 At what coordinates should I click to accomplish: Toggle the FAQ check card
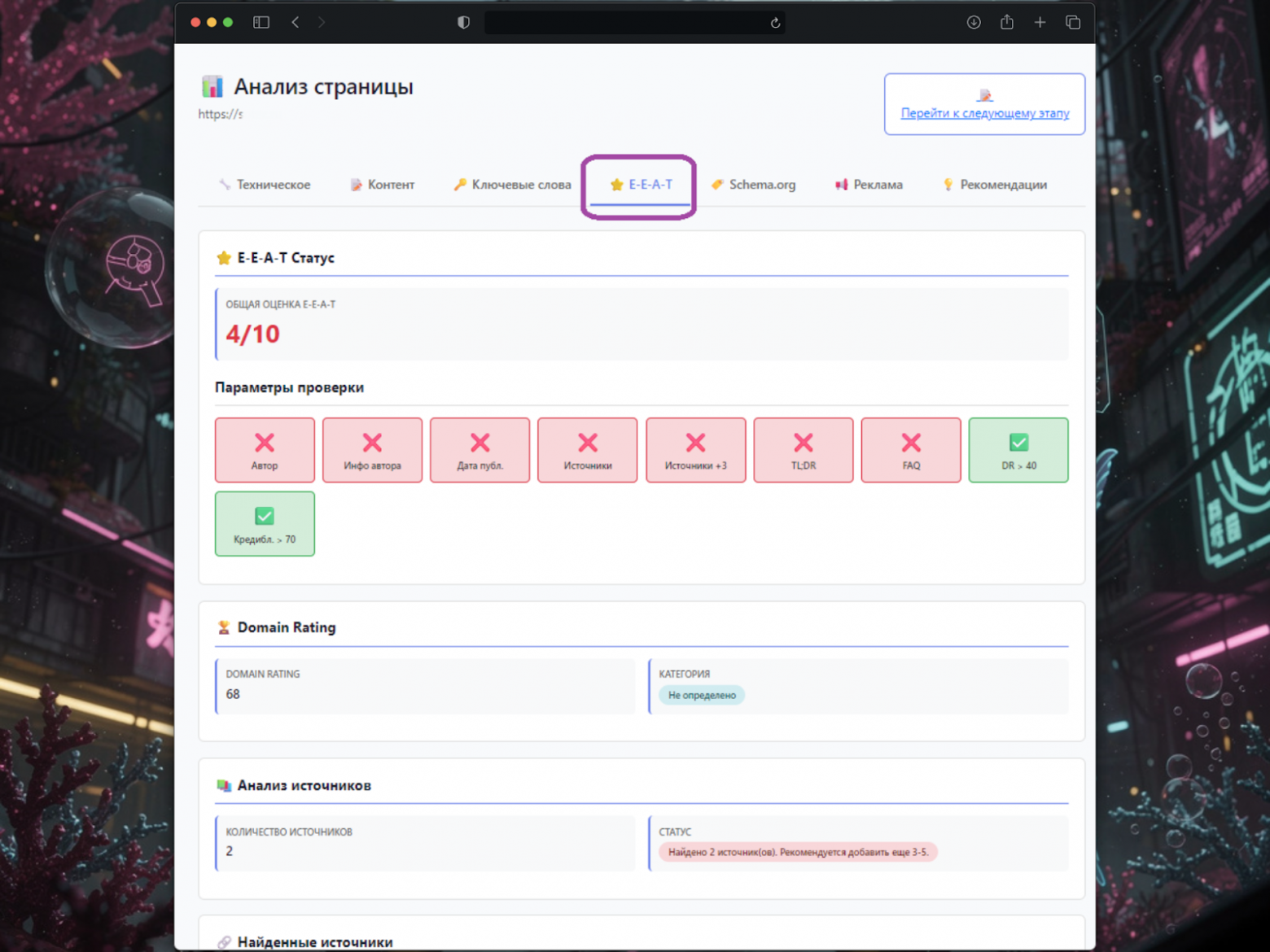coord(910,450)
